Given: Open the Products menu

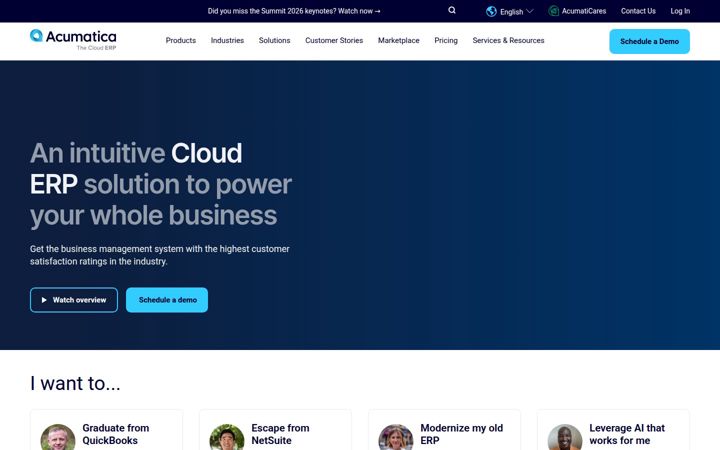Looking at the screenshot, I should pos(180,40).
